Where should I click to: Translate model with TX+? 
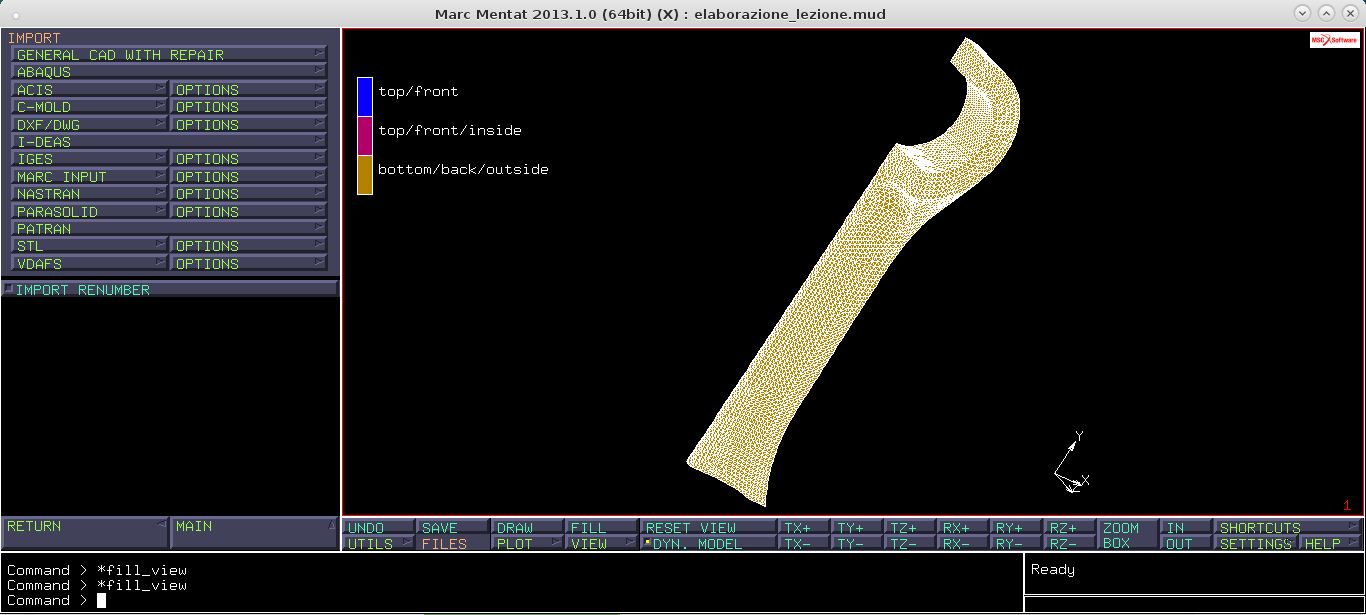pyautogui.click(x=805, y=527)
